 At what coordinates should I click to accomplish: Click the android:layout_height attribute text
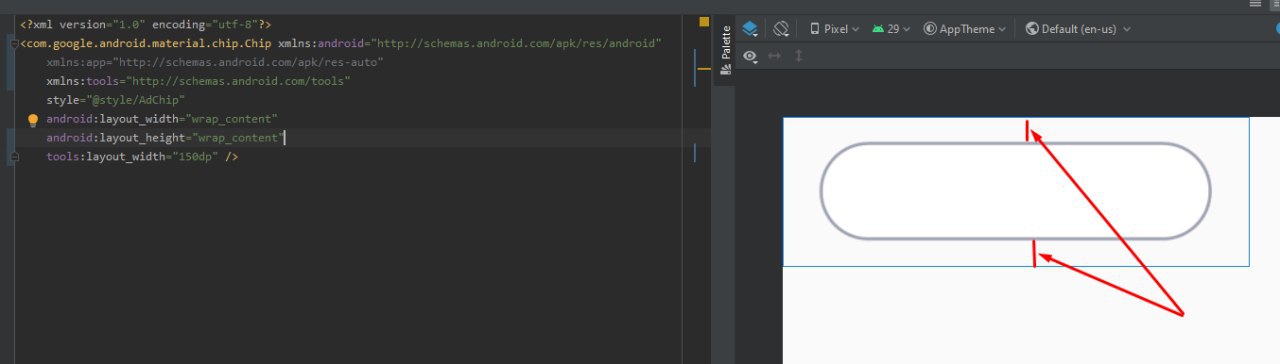(x=166, y=138)
